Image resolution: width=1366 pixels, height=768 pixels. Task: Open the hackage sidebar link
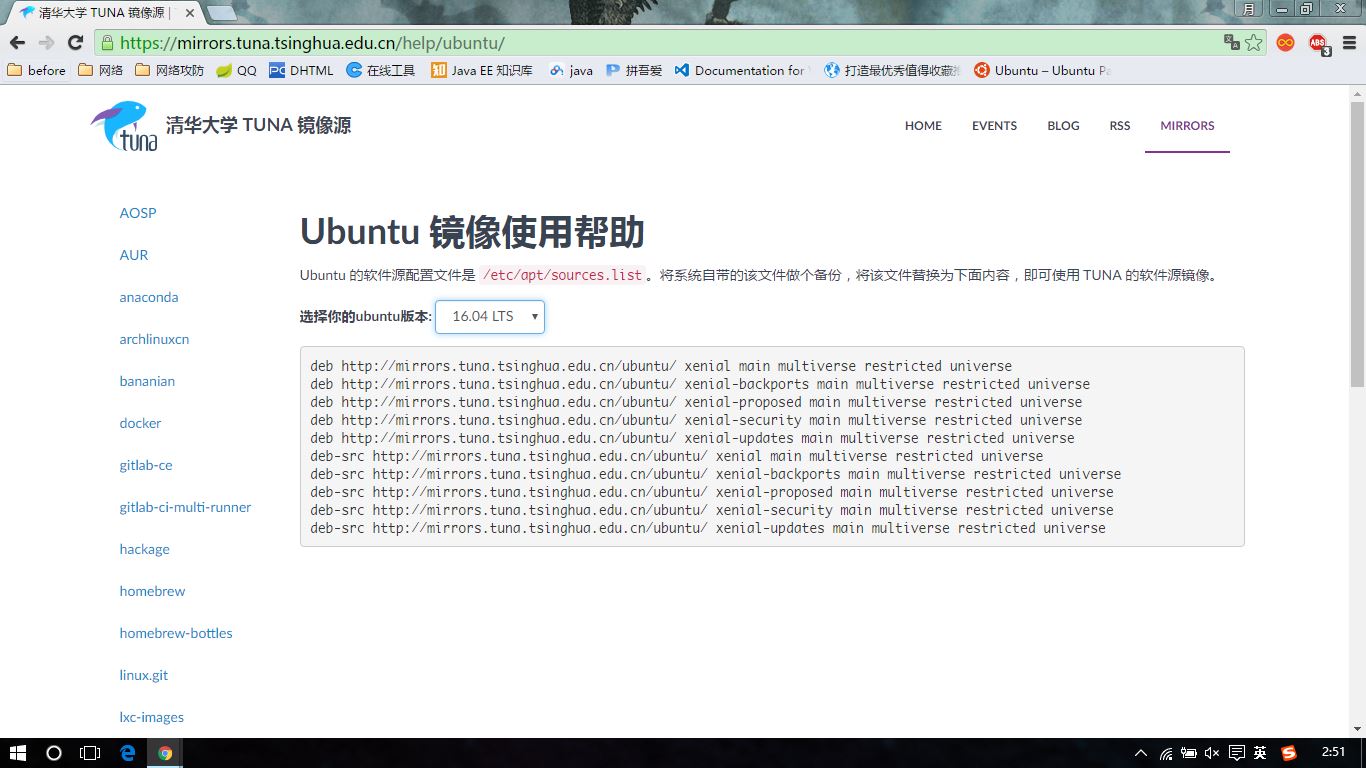pyautogui.click(x=144, y=549)
